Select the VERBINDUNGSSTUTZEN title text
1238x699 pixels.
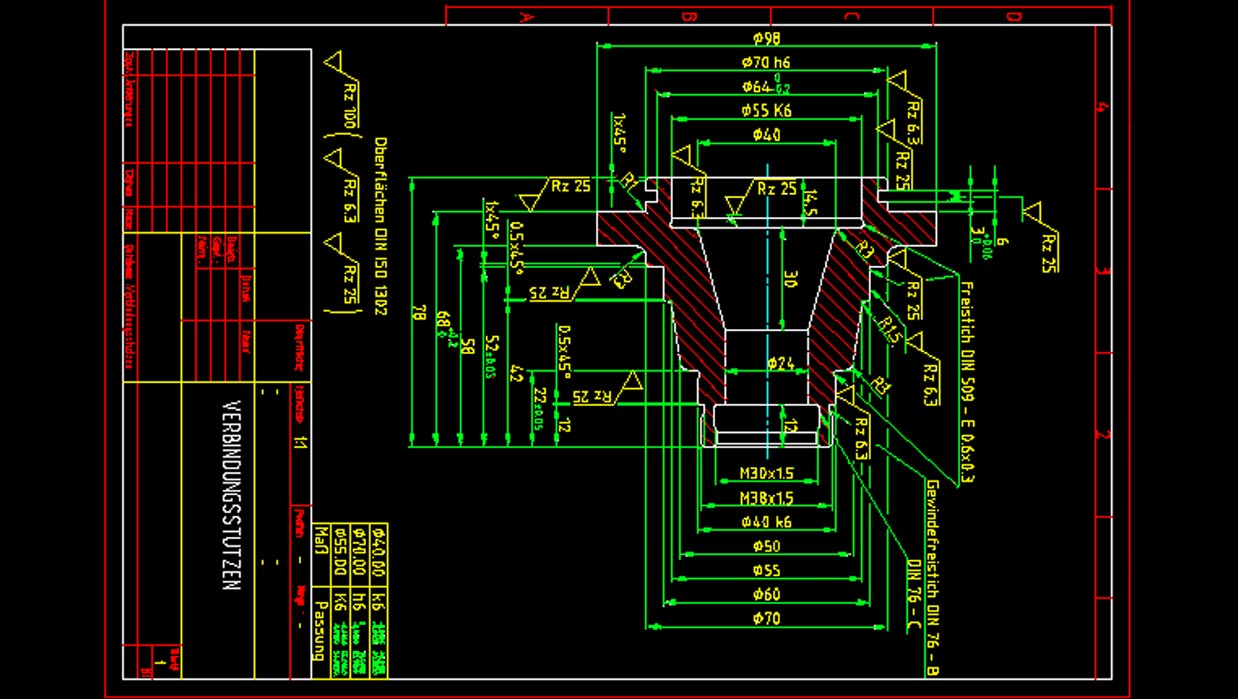[x=231, y=496]
